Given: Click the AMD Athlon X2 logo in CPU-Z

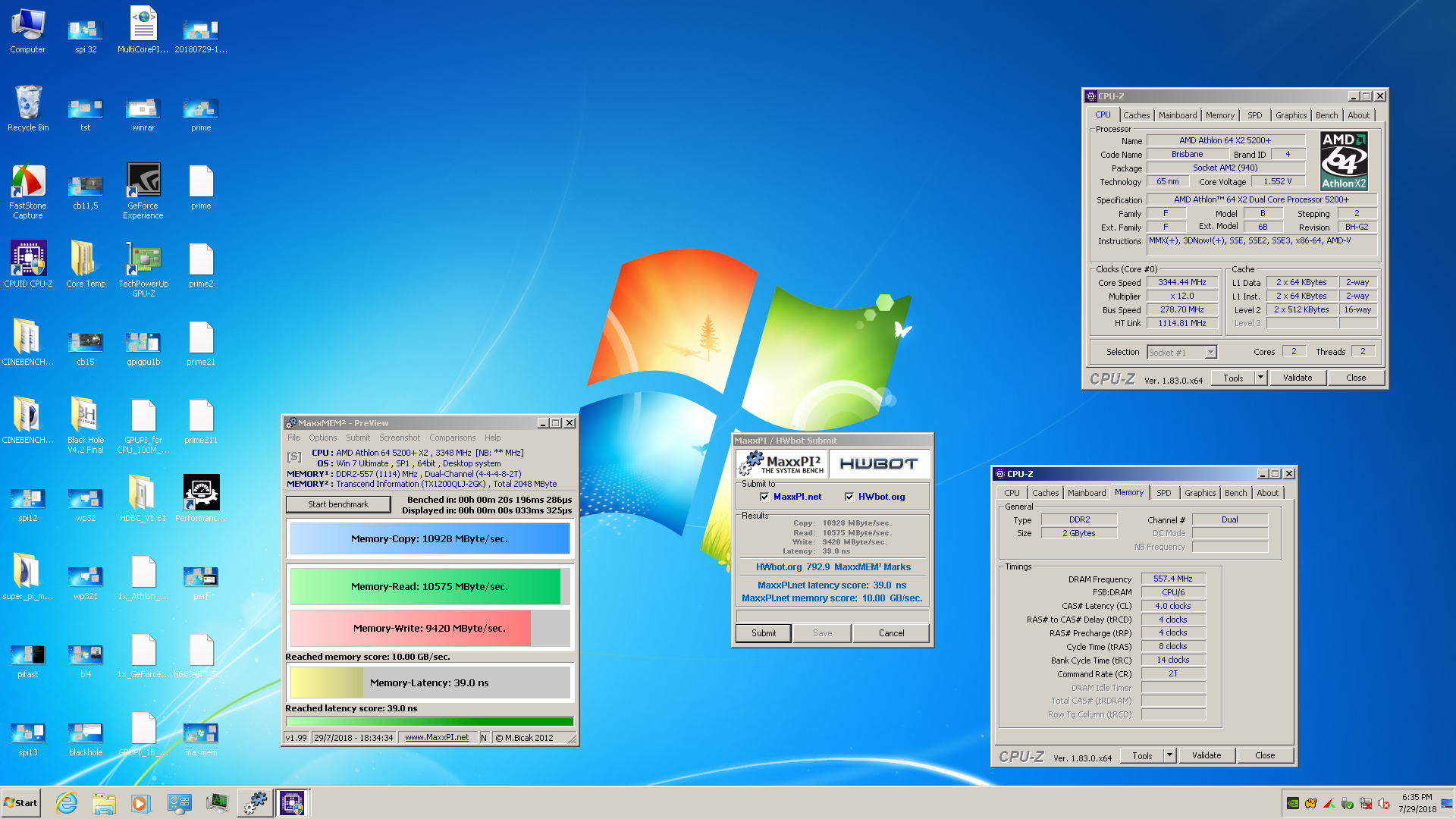Looking at the screenshot, I should coord(1344,161).
